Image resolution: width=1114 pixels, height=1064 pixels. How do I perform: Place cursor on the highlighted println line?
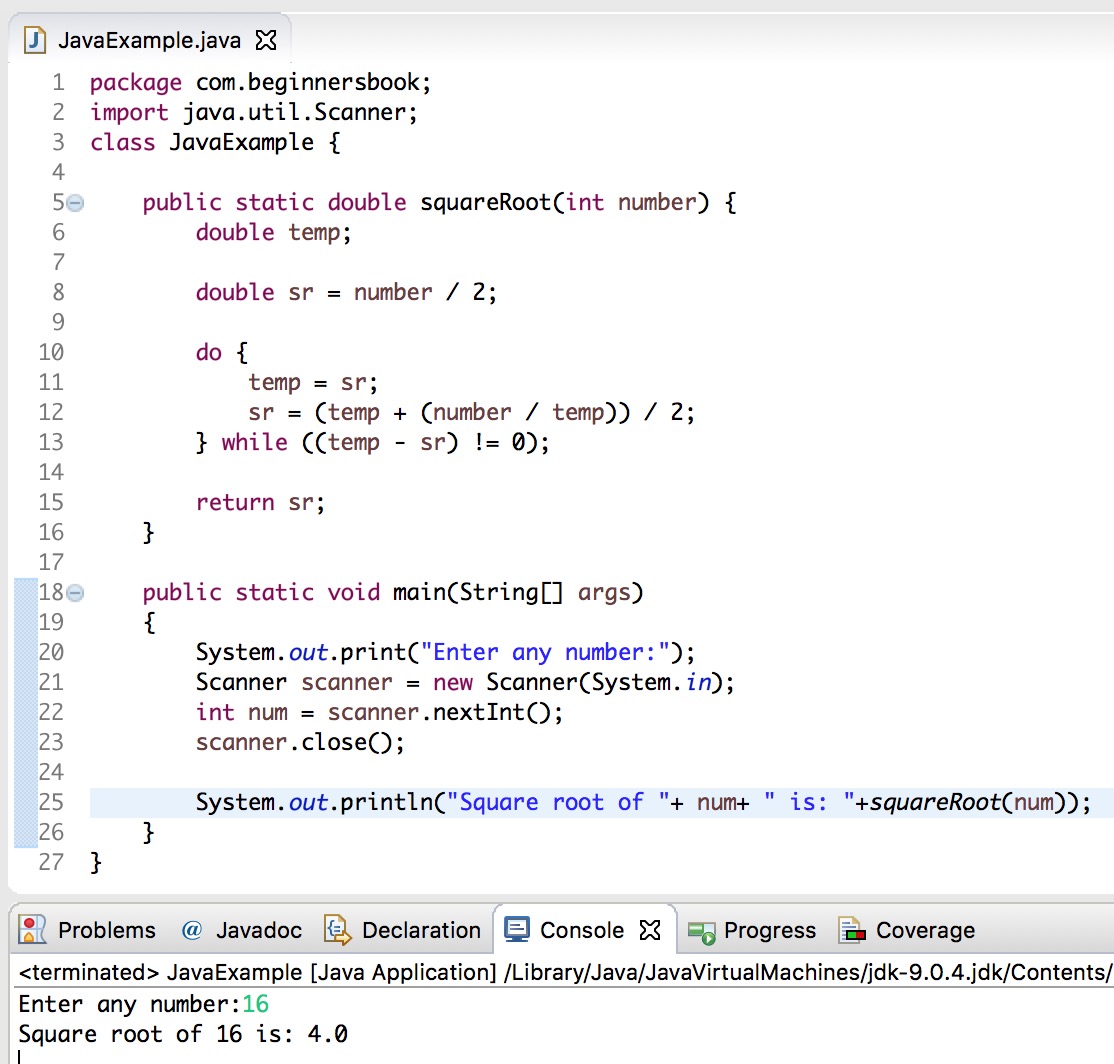point(600,802)
